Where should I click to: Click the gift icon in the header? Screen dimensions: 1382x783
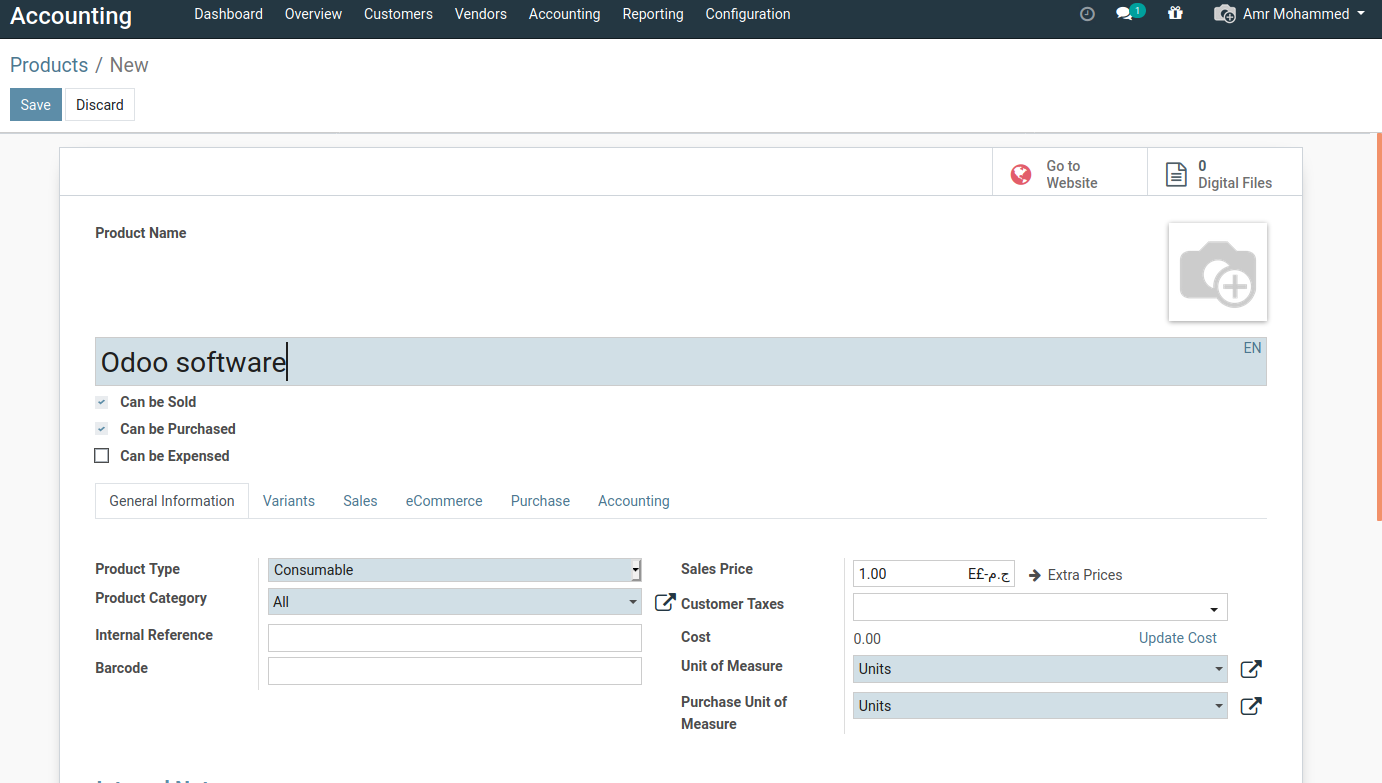coord(1175,14)
